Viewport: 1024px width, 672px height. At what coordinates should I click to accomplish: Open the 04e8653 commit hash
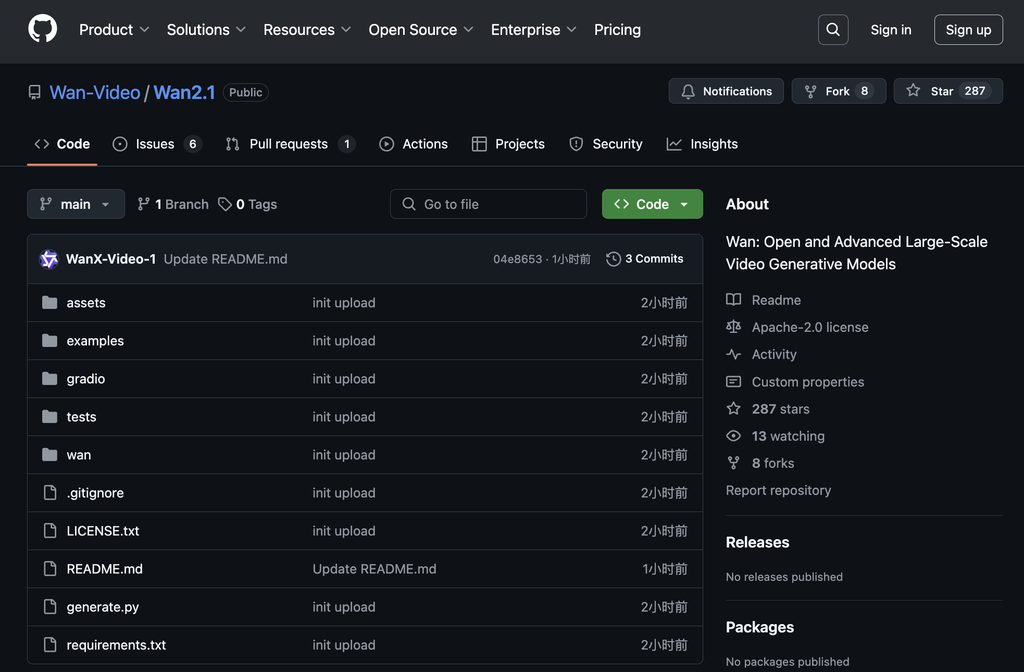click(x=517, y=259)
